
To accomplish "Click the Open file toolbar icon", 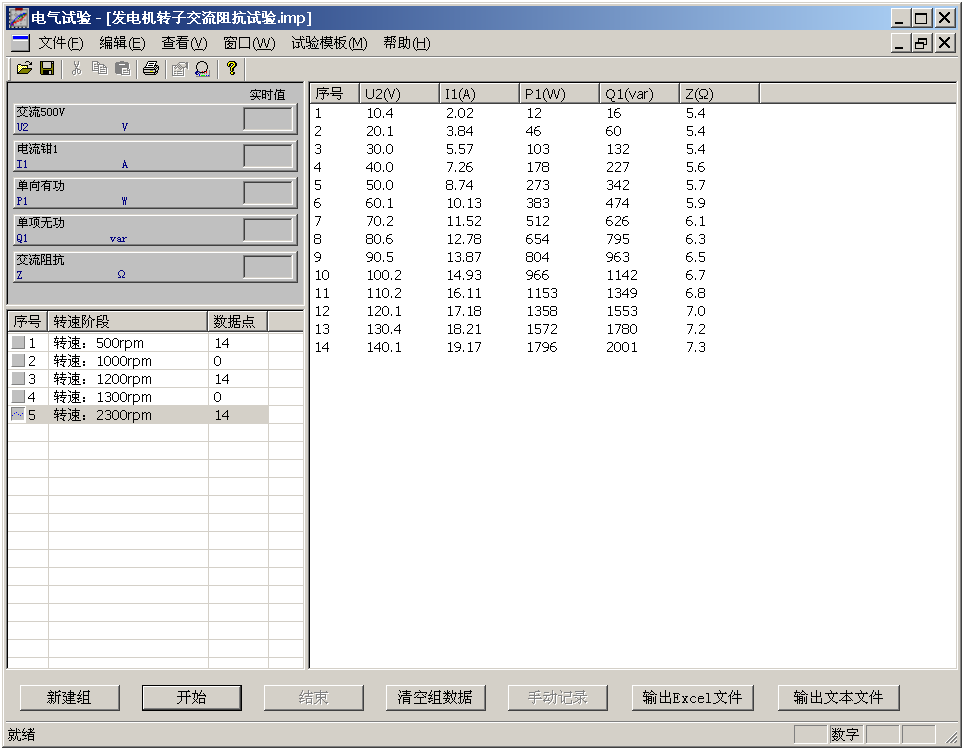I will point(23,68).
